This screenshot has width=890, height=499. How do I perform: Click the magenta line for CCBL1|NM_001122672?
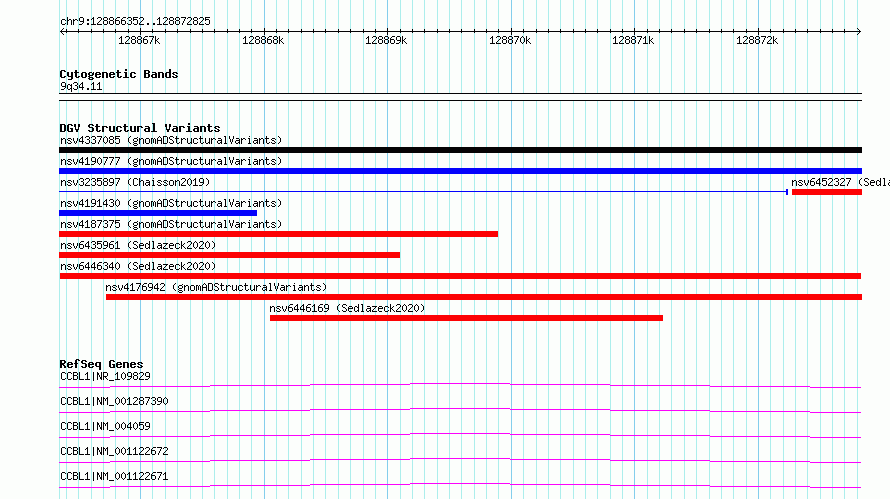coord(460,460)
